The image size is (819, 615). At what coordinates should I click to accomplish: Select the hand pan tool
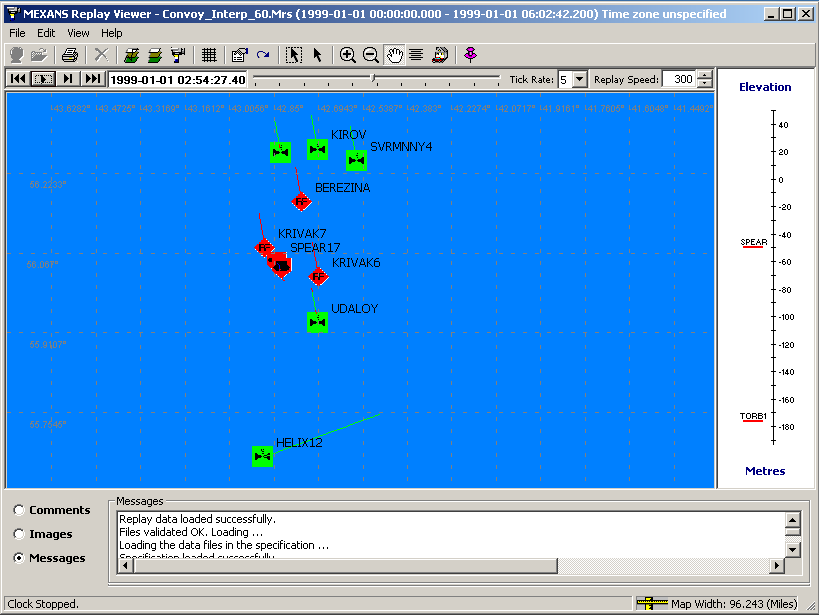point(394,55)
